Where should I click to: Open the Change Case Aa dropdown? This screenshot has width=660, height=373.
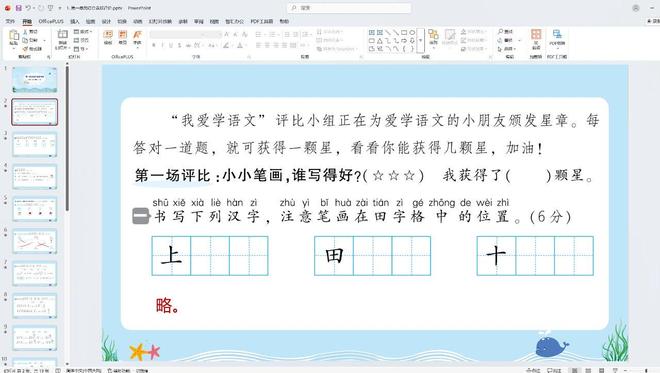pyautogui.click(x=212, y=45)
